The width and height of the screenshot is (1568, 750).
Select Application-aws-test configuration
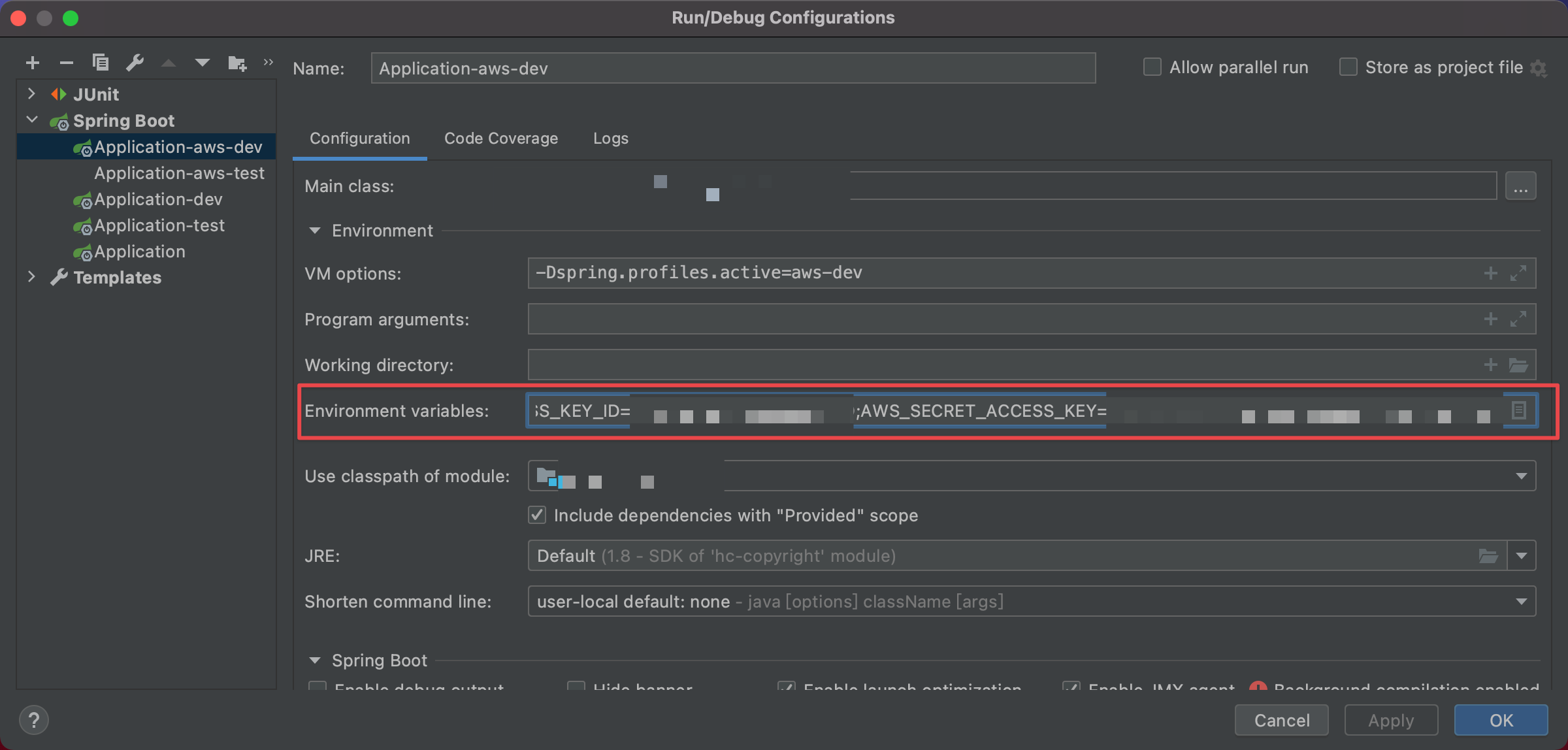pos(179,173)
